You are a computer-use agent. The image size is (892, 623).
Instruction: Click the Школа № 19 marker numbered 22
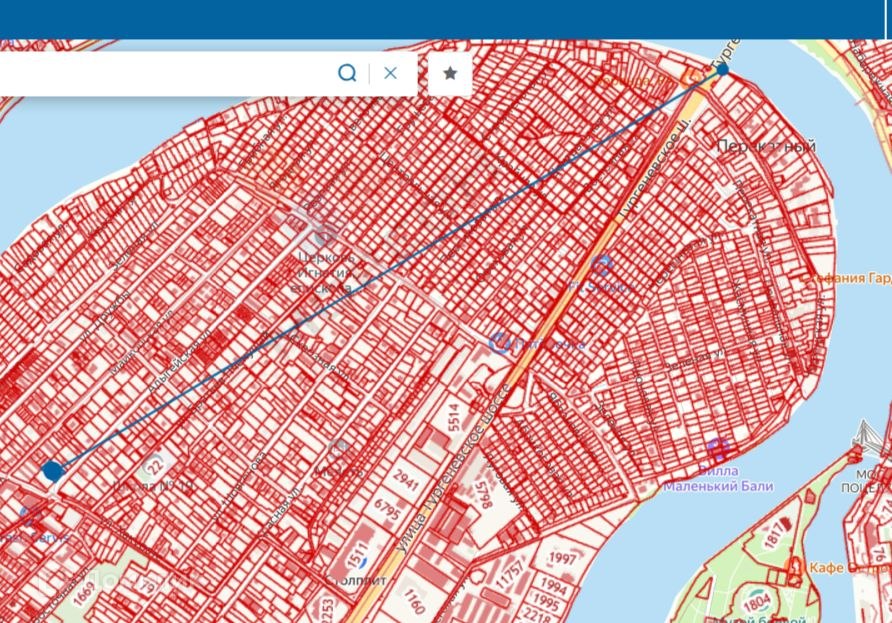[154, 465]
